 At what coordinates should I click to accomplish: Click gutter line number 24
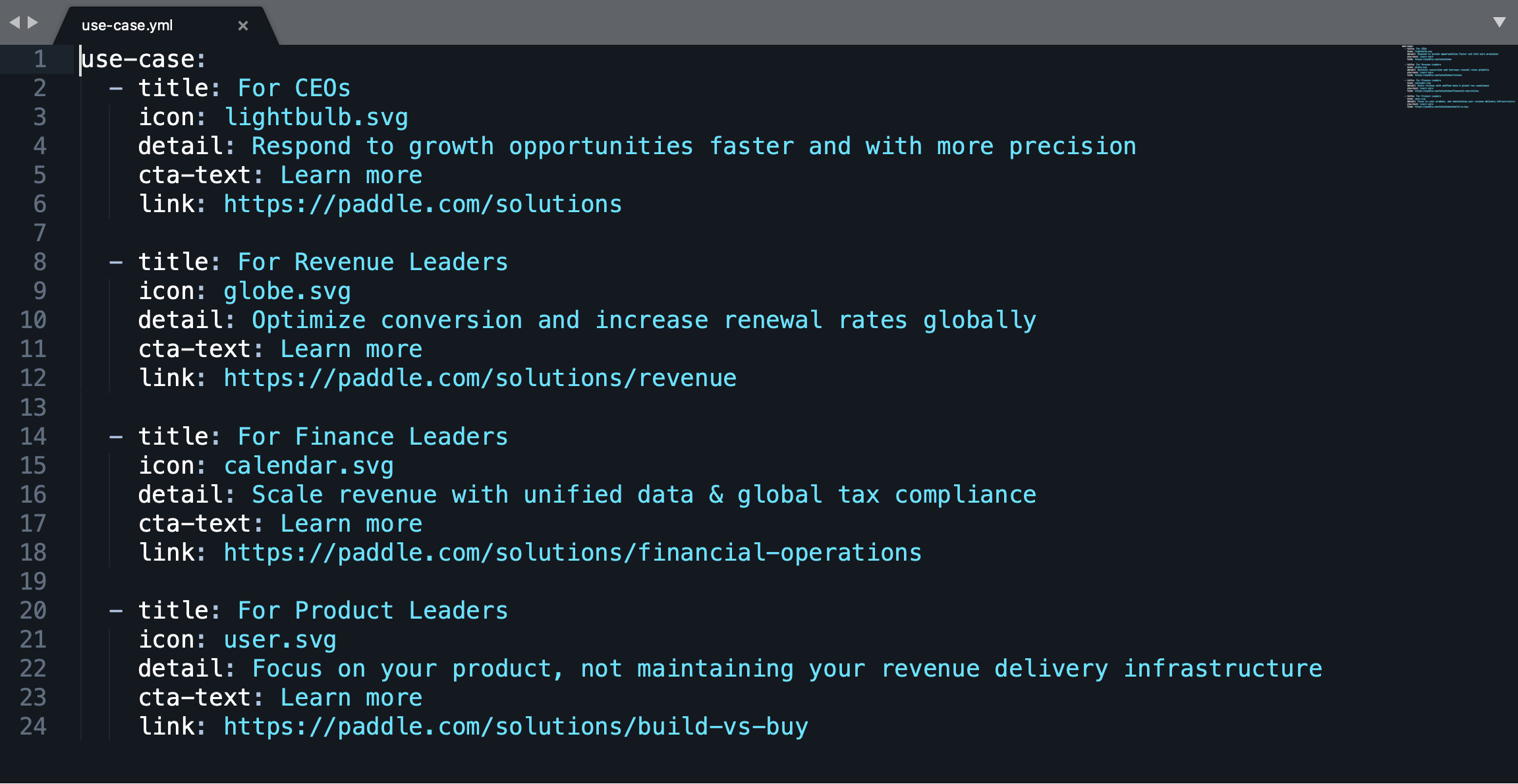coord(33,726)
